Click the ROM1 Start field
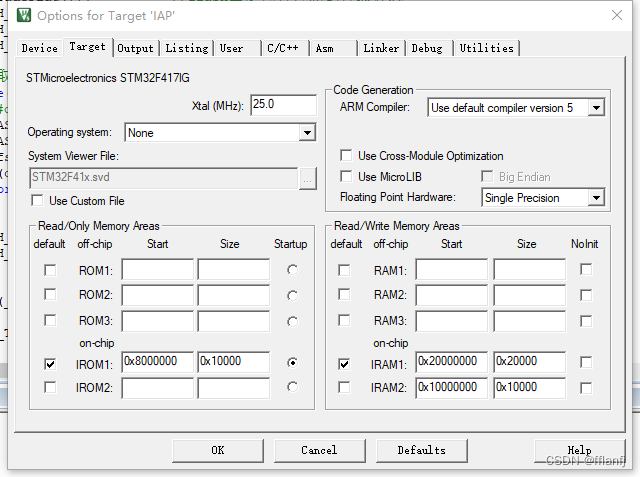 point(158,269)
